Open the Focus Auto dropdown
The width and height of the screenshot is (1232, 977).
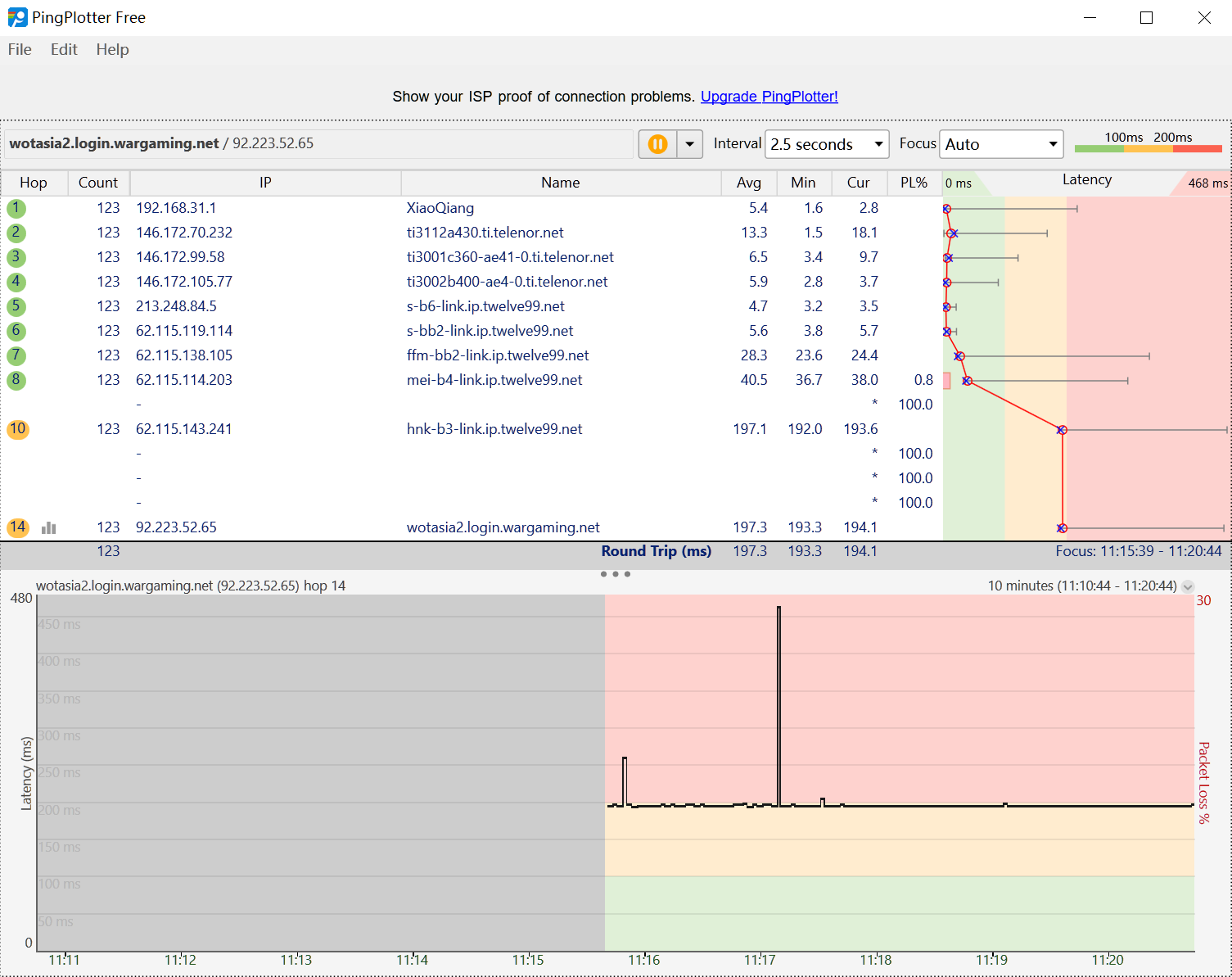coord(1001,144)
